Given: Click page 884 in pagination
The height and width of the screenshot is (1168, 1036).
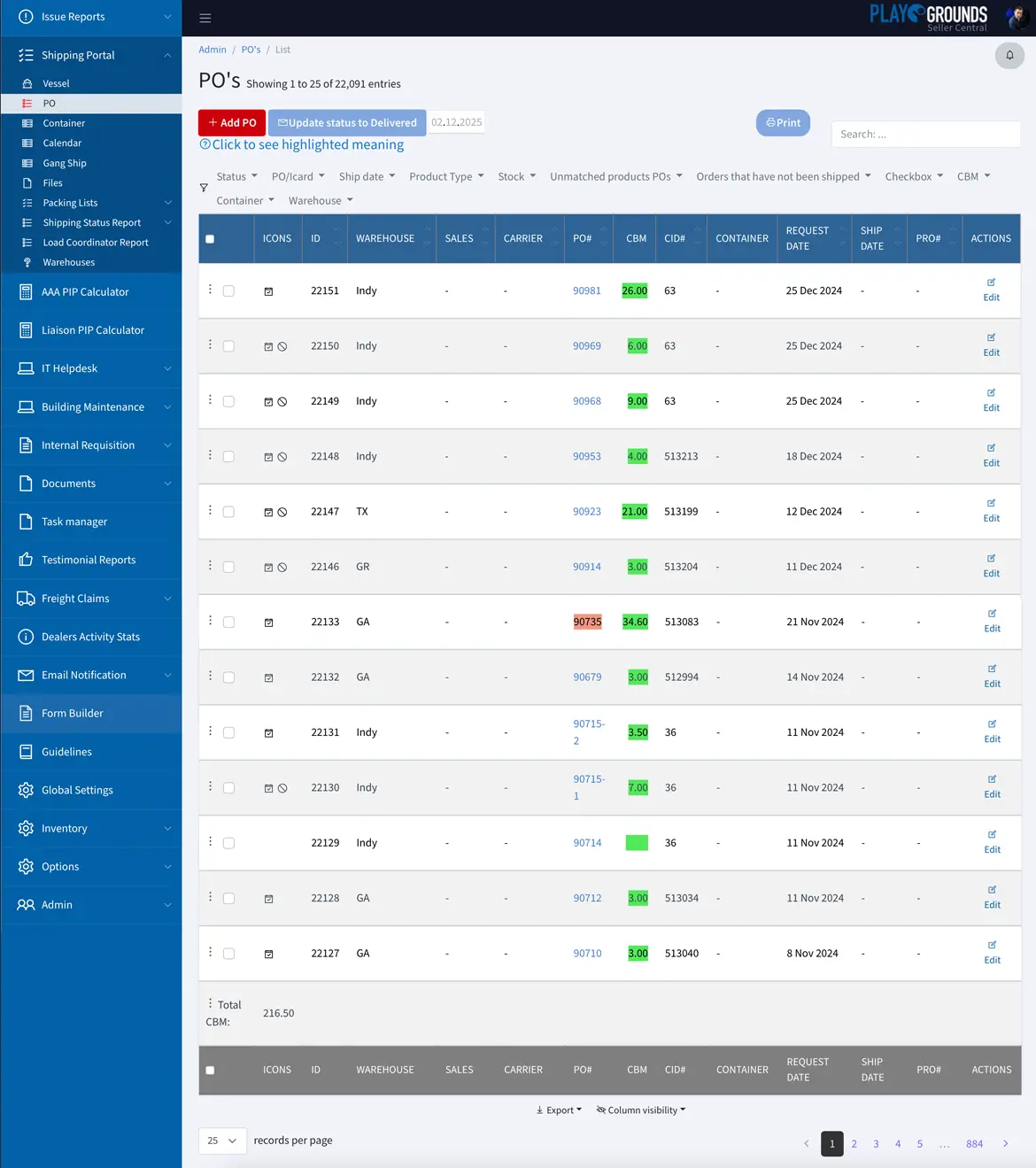Looking at the screenshot, I should [x=974, y=1143].
